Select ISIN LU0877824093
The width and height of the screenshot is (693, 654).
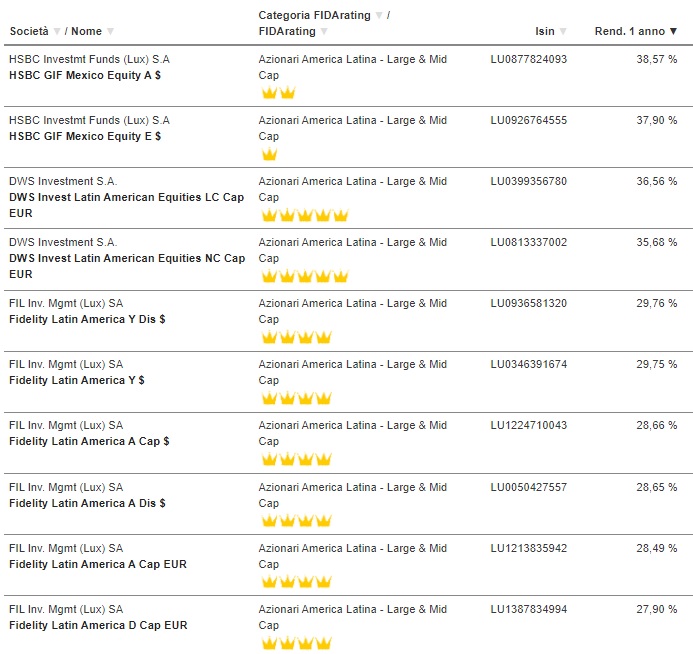[529, 59]
